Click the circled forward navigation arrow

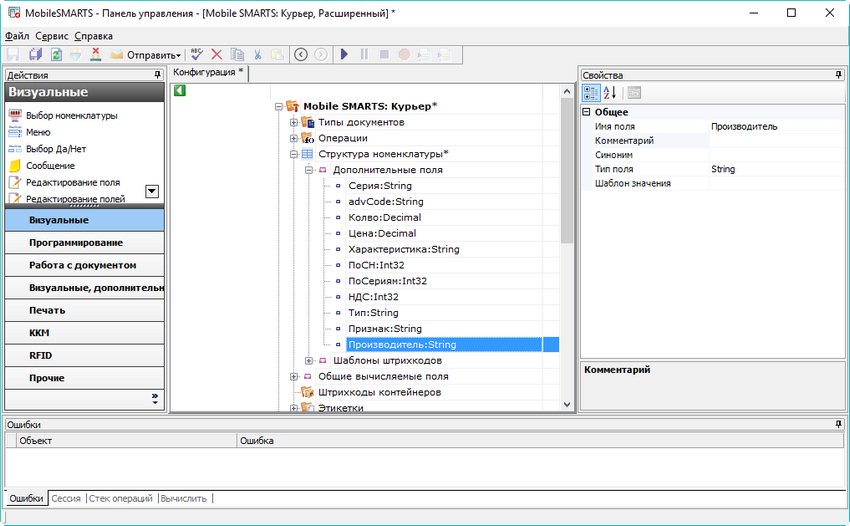321,54
